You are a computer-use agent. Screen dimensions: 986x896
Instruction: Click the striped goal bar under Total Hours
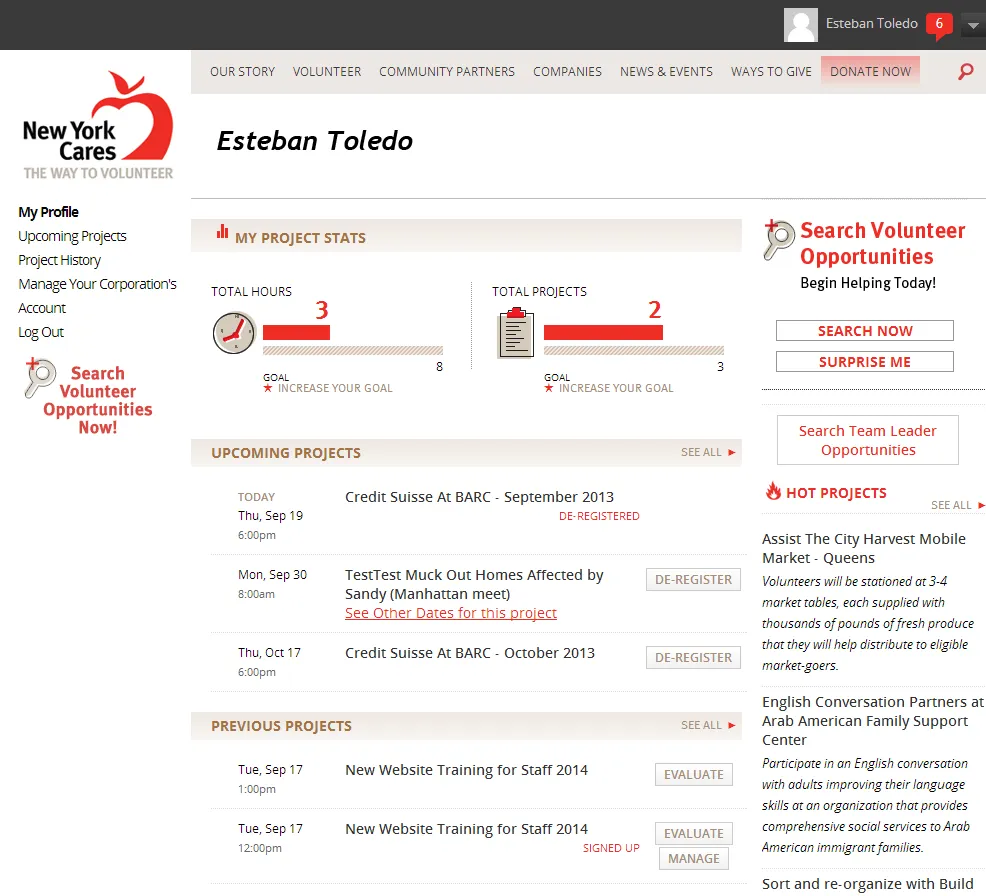(x=353, y=350)
